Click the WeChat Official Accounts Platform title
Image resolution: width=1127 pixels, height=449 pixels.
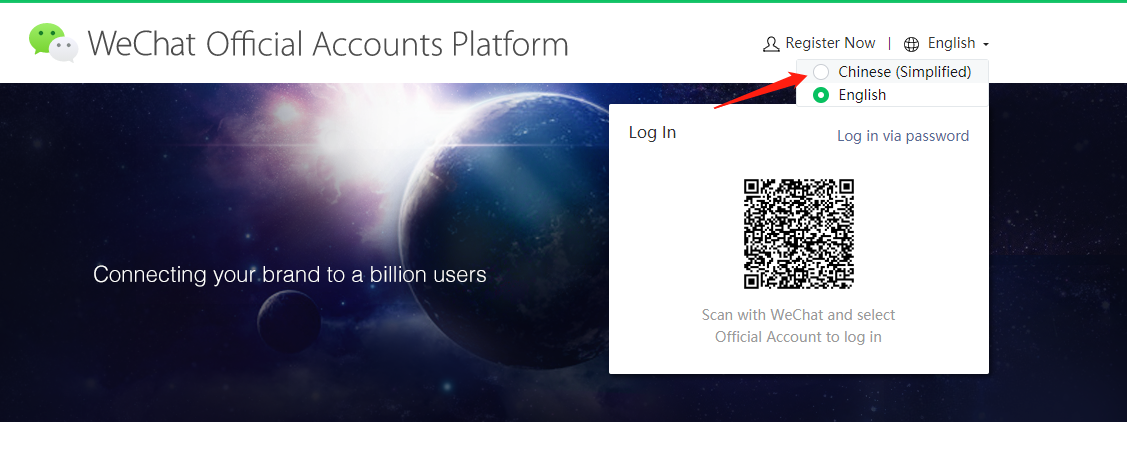pos(328,44)
